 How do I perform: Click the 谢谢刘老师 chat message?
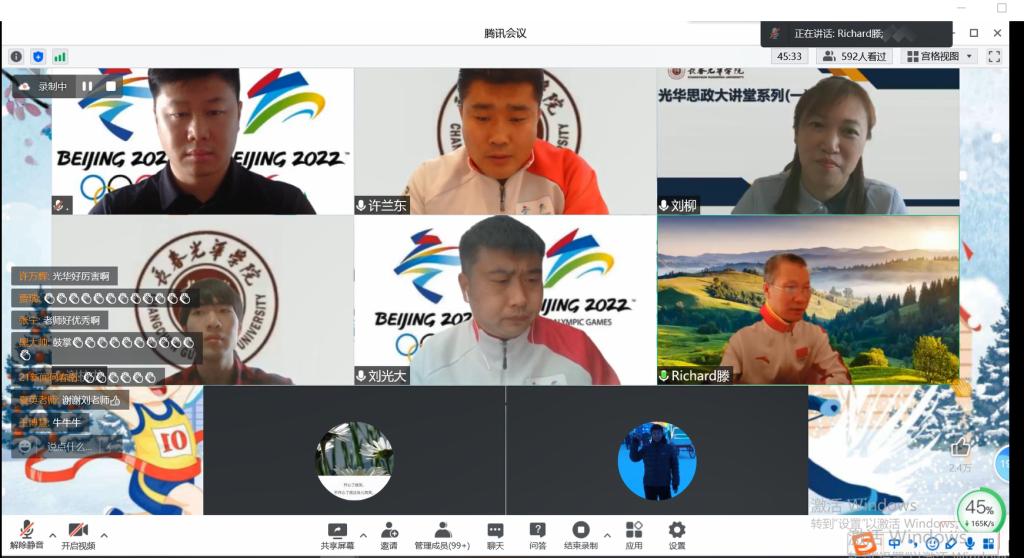(x=70, y=400)
